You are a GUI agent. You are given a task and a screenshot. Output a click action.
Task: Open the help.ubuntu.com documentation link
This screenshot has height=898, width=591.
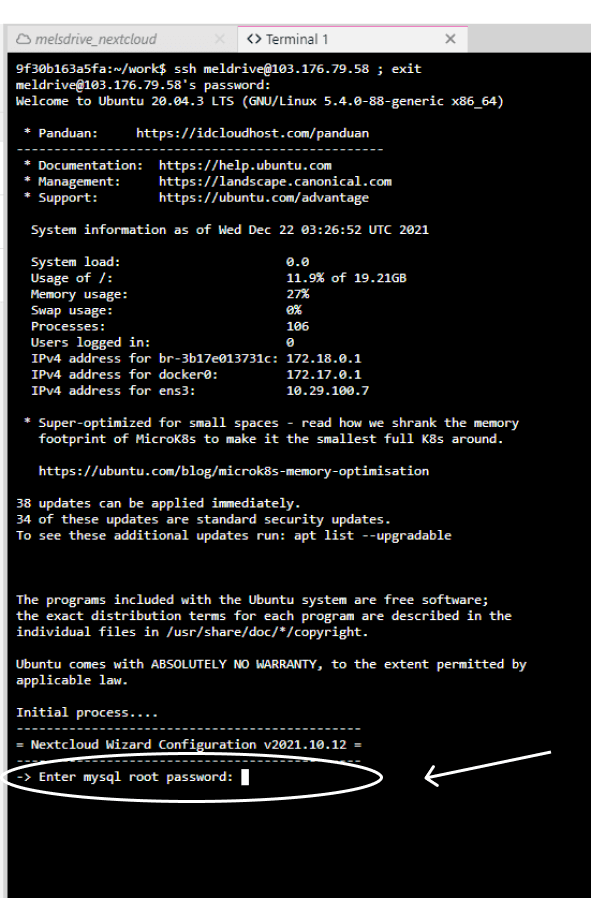coord(245,166)
